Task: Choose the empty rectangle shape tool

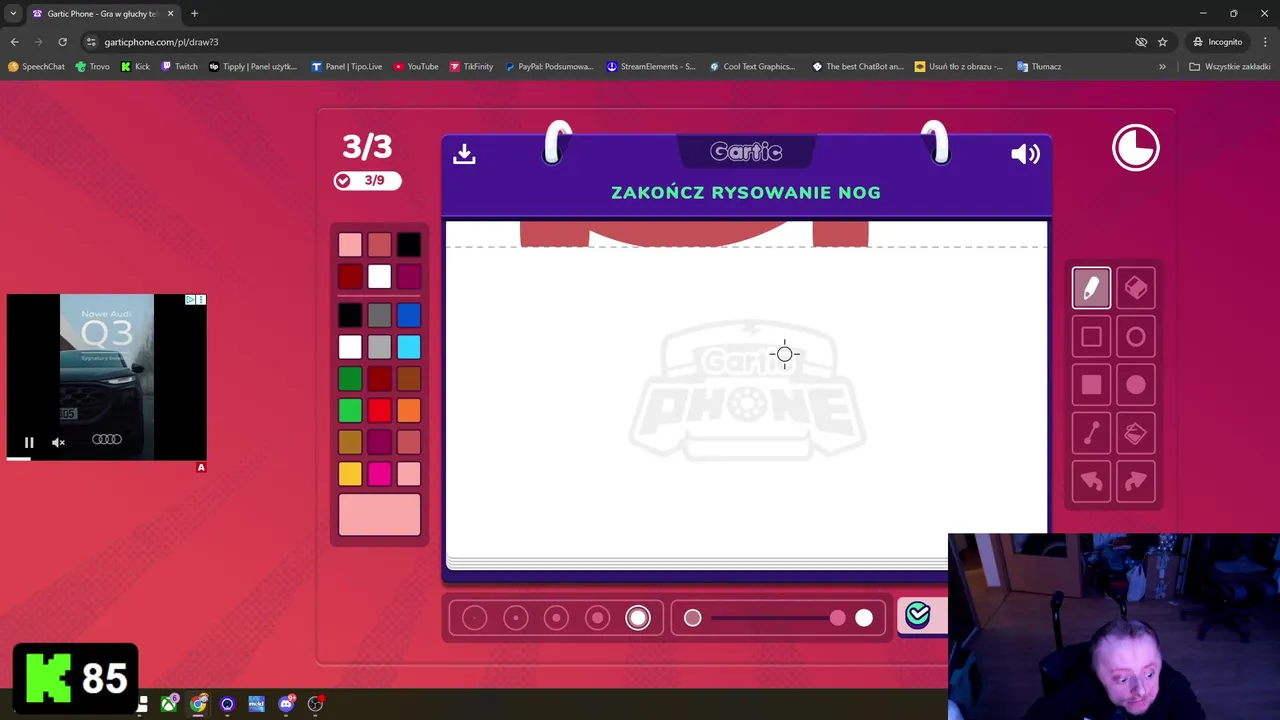Action: (1091, 337)
